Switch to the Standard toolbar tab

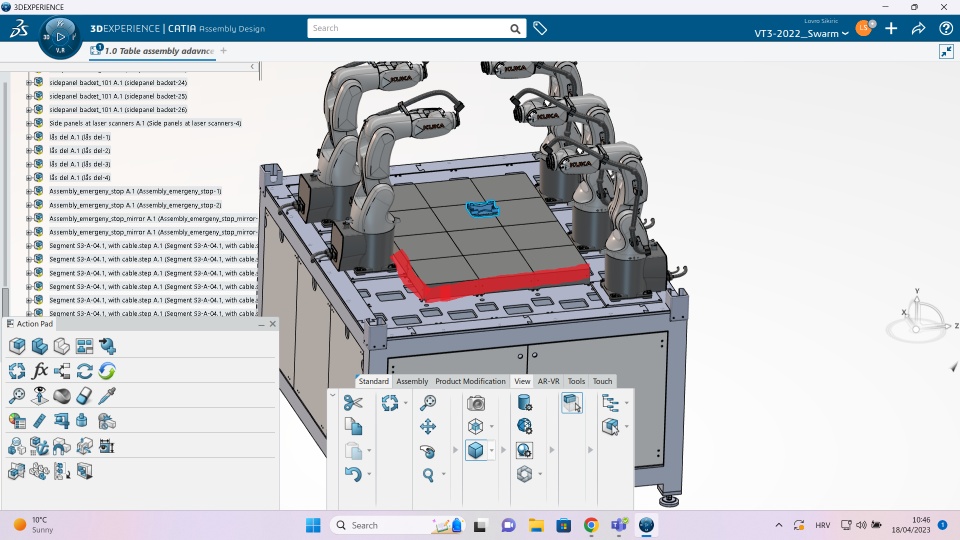(x=373, y=381)
